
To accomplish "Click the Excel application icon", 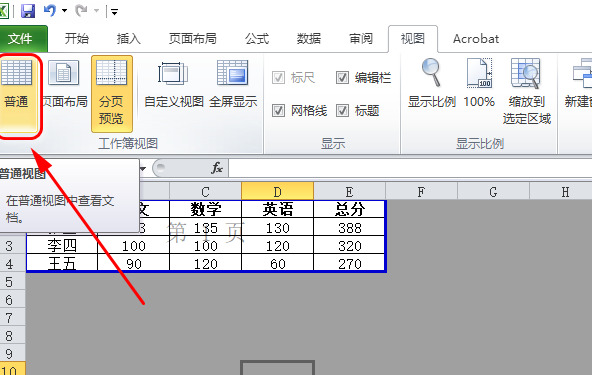I will click(4, 11).
